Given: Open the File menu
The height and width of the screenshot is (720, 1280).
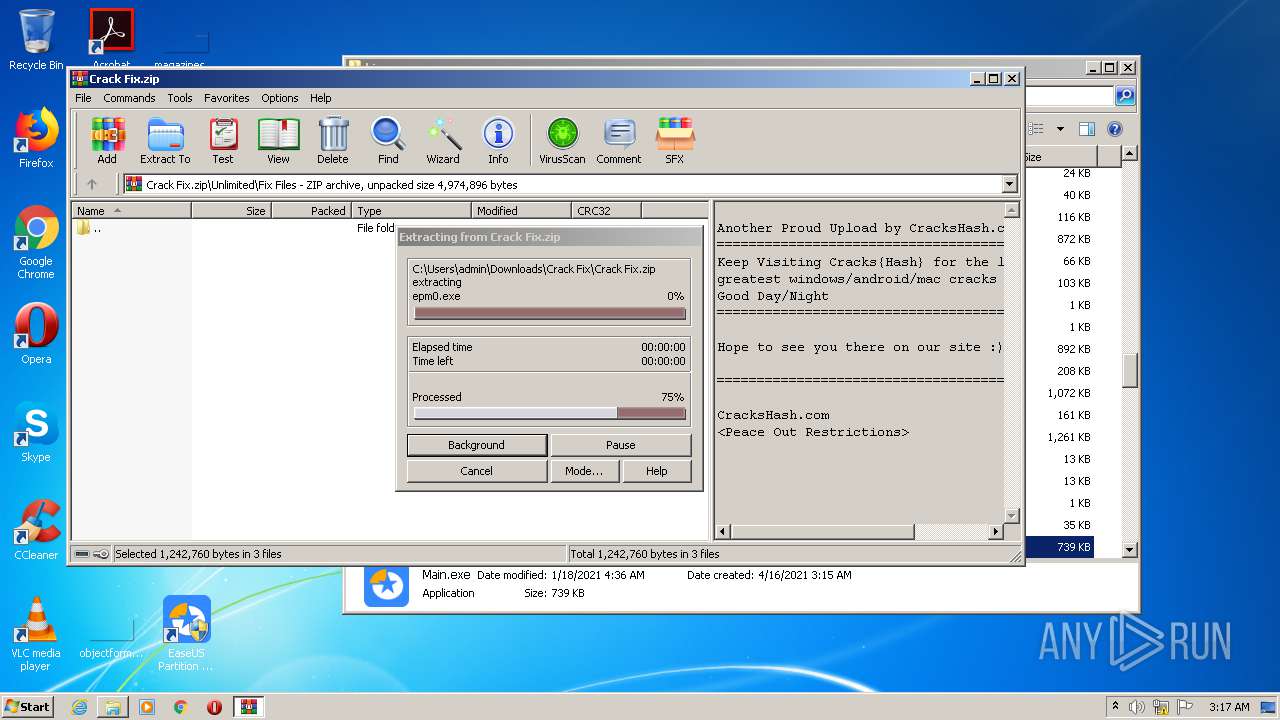Looking at the screenshot, I should 83,98.
